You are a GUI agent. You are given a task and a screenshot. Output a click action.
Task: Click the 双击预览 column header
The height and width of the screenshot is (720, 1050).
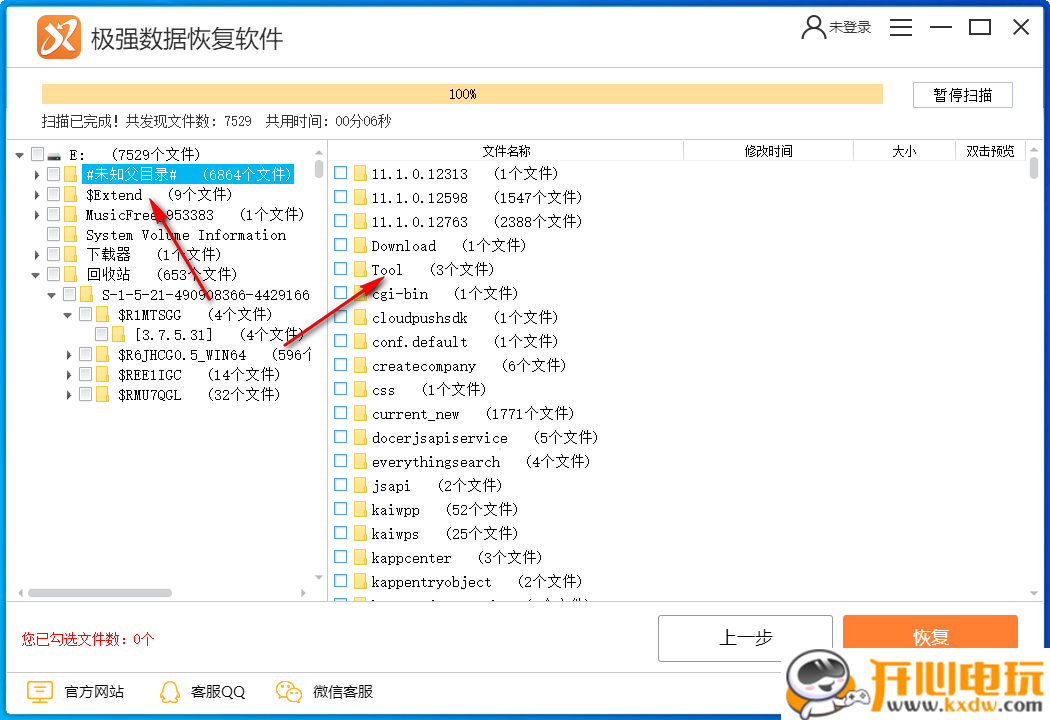tap(990, 151)
